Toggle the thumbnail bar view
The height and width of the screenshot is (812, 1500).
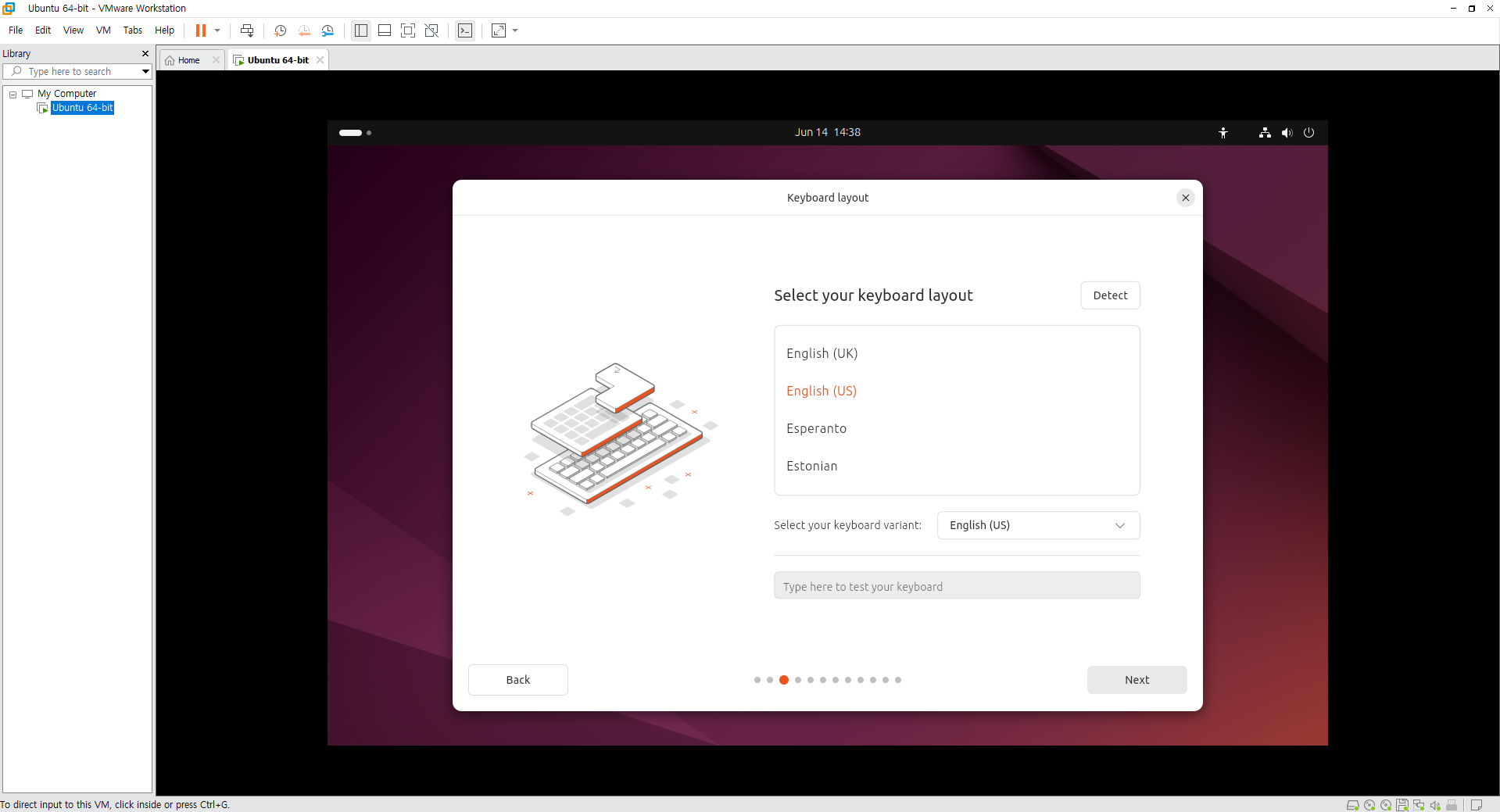click(385, 30)
